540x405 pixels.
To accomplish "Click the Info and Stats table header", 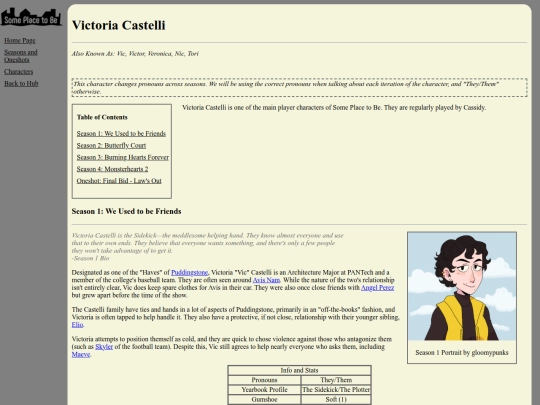I will pos(299,371).
